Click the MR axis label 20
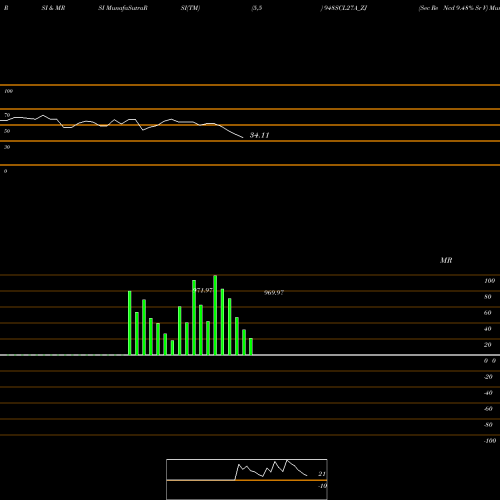Image resolution: width=500 pixels, height=500 pixels. (488, 345)
